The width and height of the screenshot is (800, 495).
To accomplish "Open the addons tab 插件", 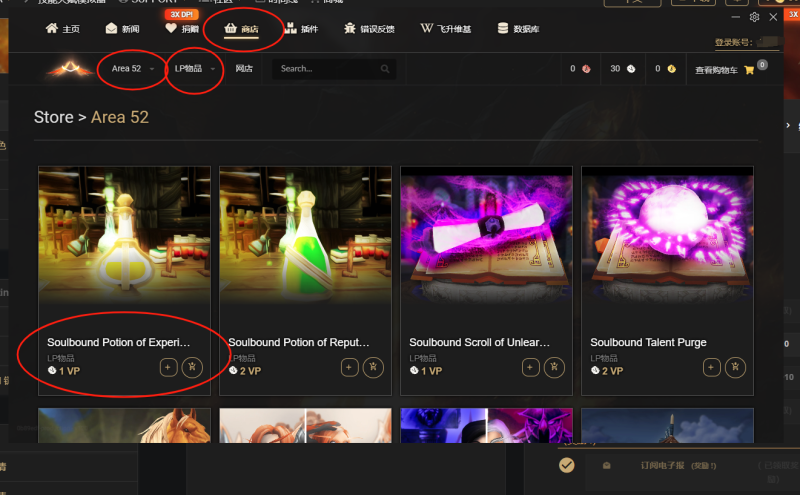I will (302, 29).
